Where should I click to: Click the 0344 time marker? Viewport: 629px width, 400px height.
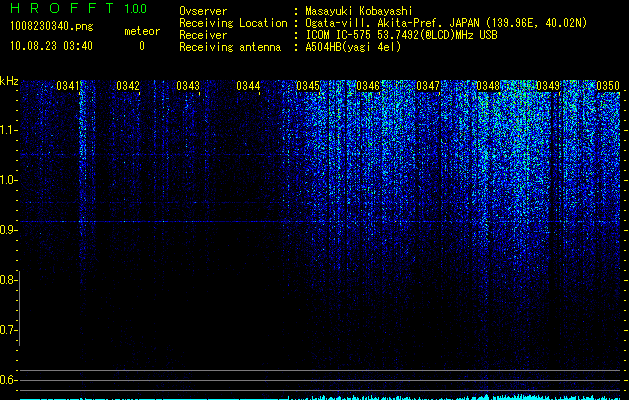[248, 86]
